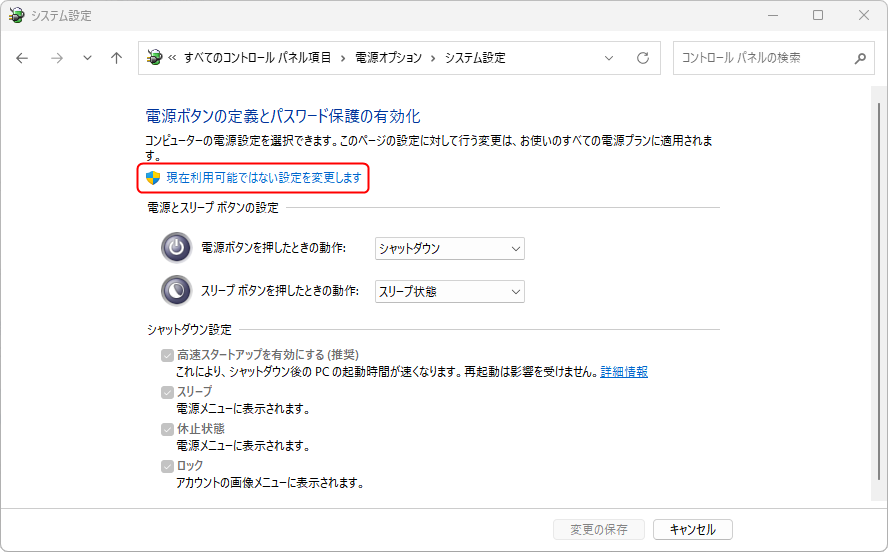The image size is (888, 552).
Task: Click the forward navigation arrow
Action: click(57, 58)
